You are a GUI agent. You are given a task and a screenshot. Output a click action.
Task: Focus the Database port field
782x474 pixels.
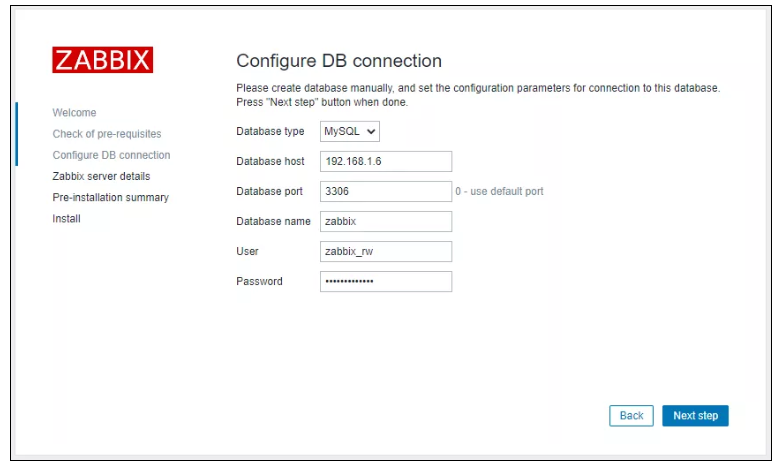pos(386,192)
